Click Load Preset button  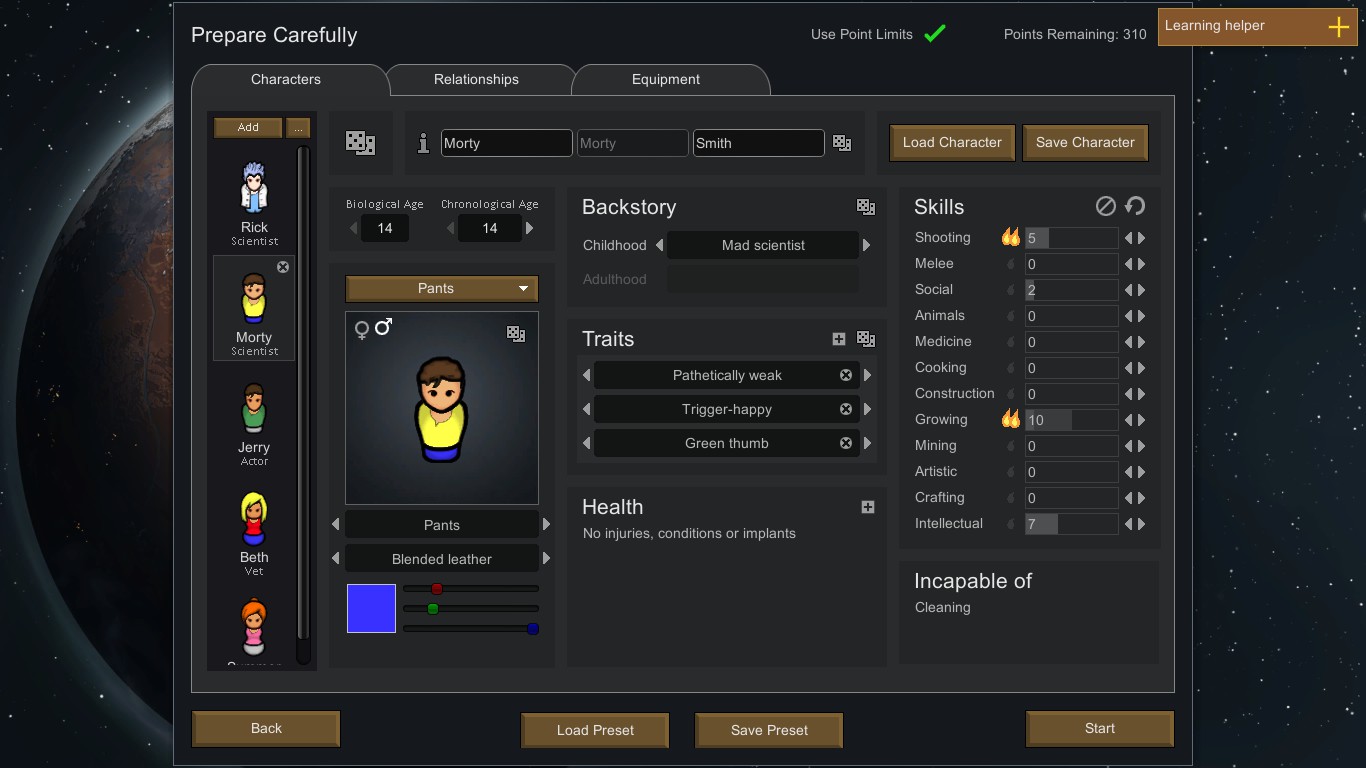(x=595, y=730)
